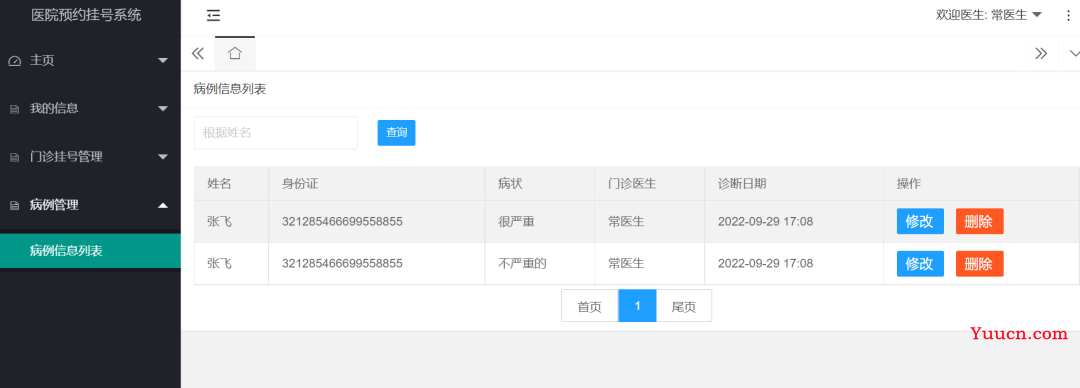Focus the 根据姓名 search field
Image resolution: width=1080 pixels, height=388 pixels.
276,132
